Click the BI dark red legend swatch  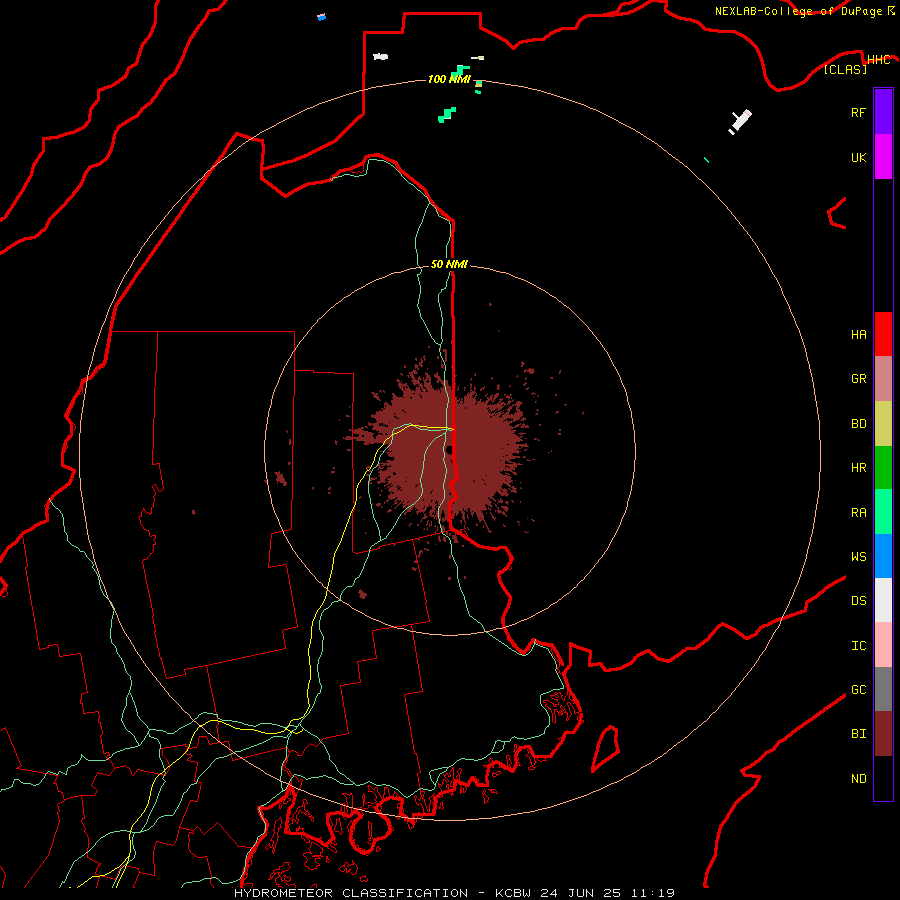point(883,734)
